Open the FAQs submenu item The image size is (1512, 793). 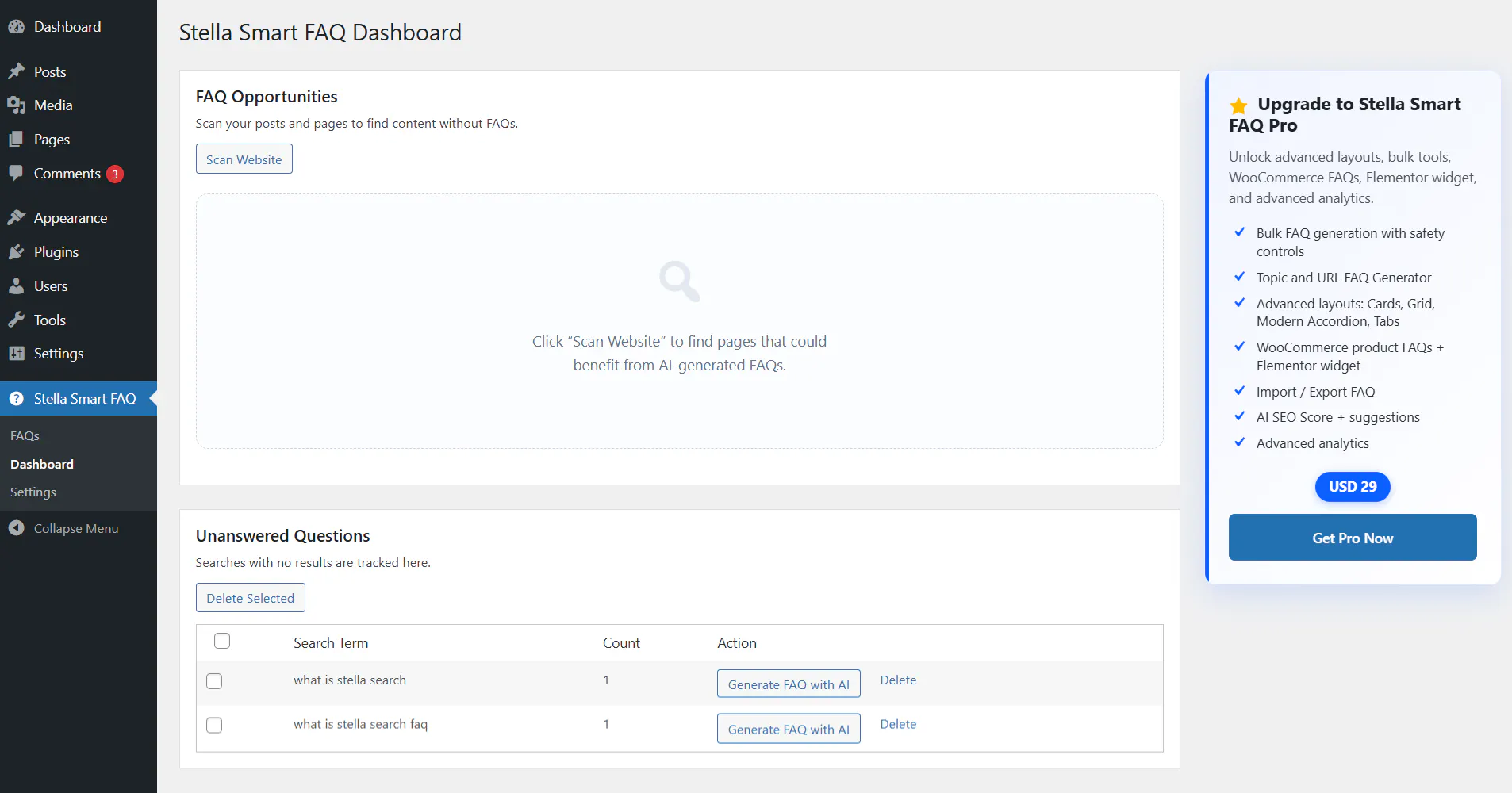[x=25, y=435]
